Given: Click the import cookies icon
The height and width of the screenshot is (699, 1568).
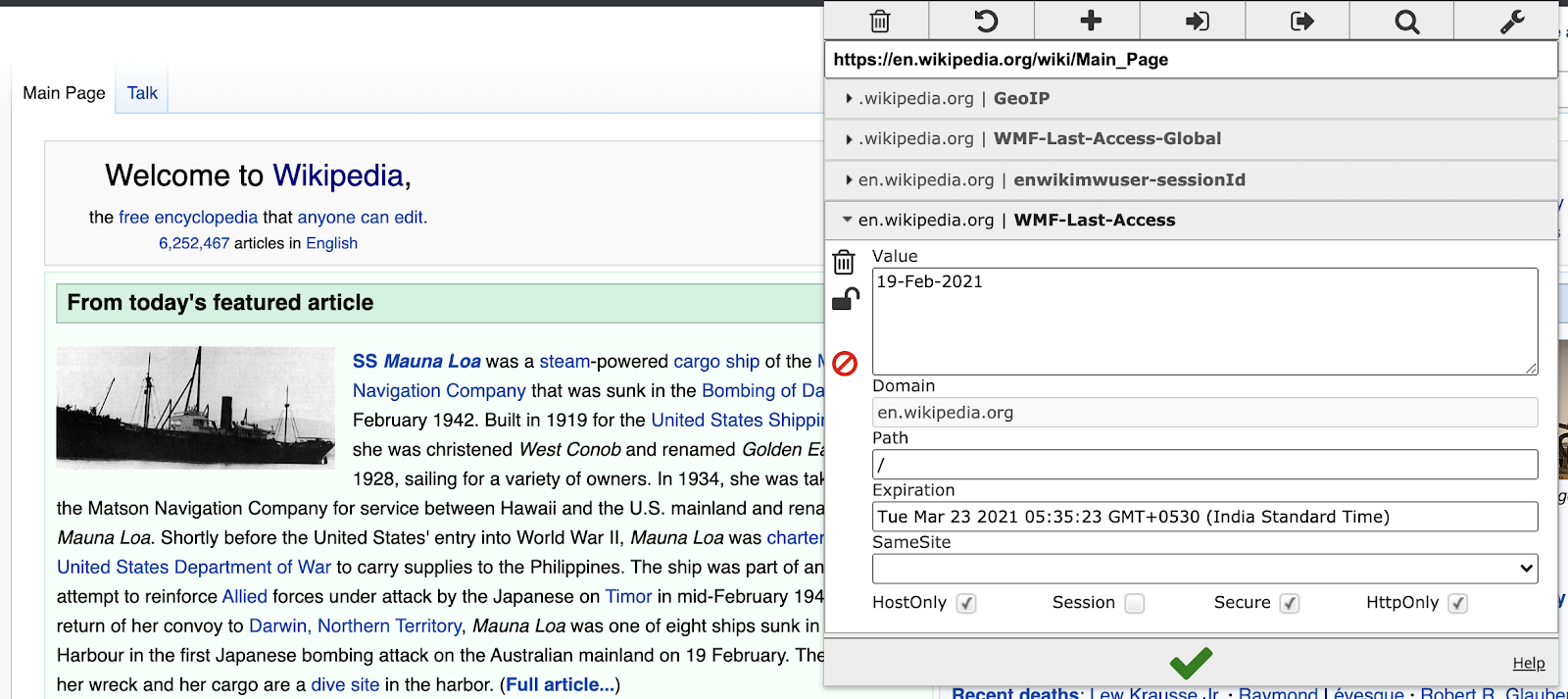Looking at the screenshot, I should [x=1197, y=21].
